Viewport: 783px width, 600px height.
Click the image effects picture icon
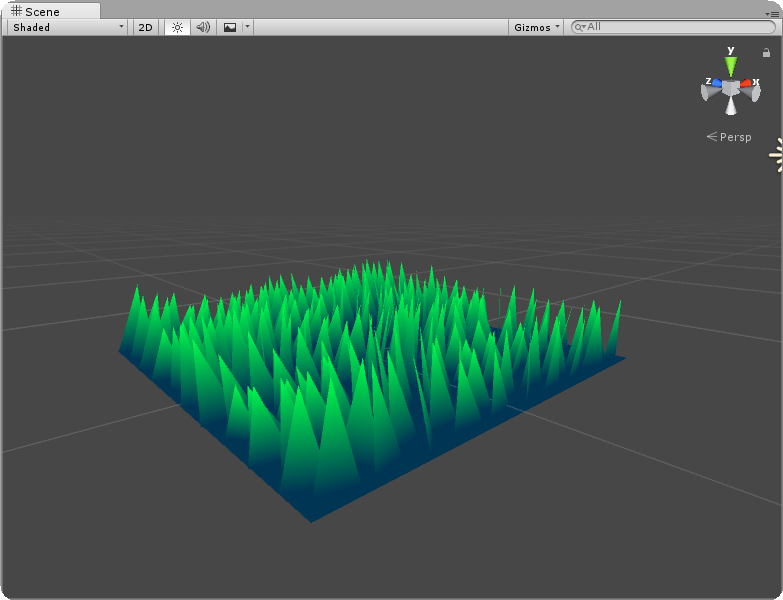[230, 27]
